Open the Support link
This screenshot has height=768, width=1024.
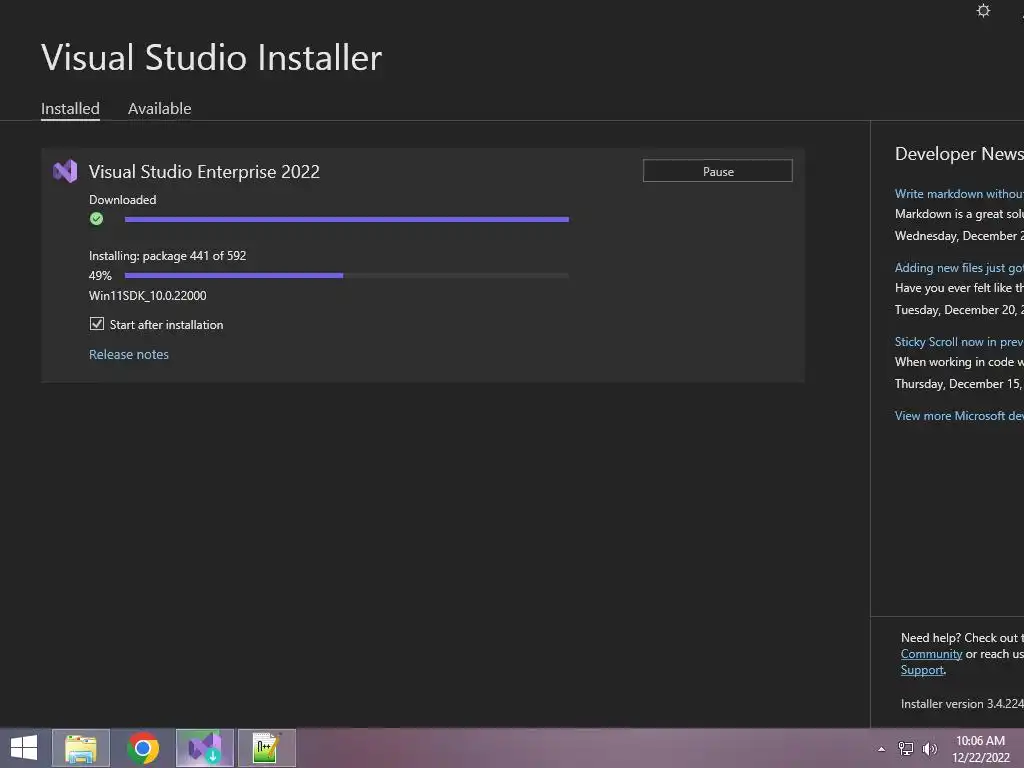pyautogui.click(x=922, y=670)
